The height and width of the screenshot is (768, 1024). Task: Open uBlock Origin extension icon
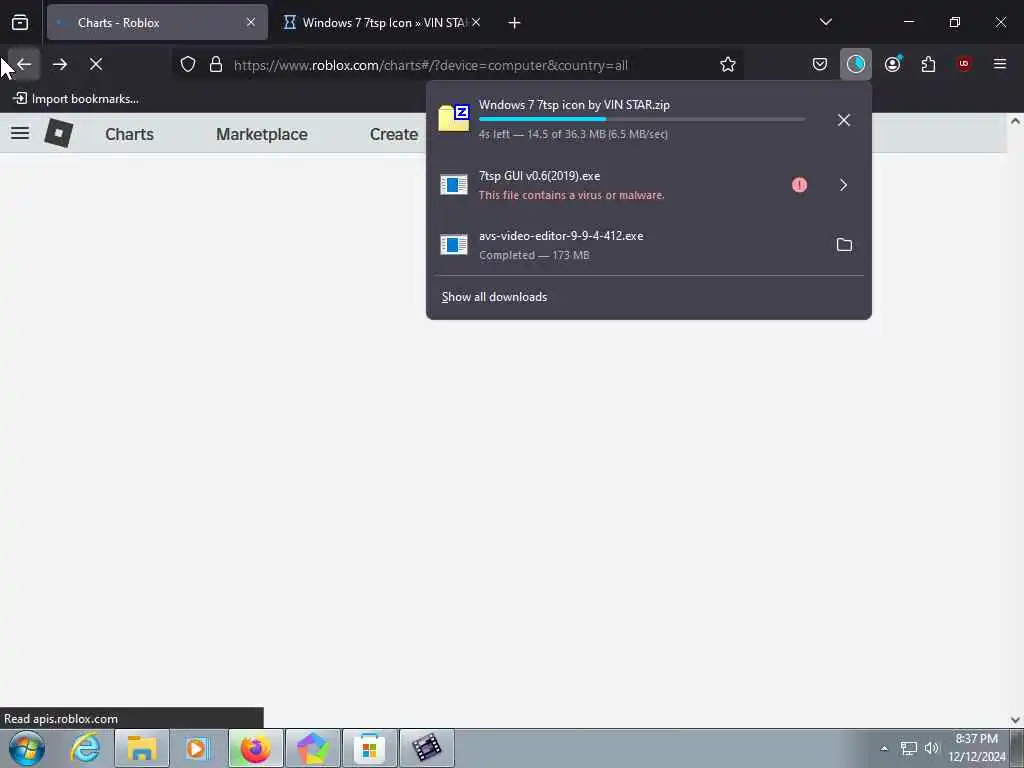[x=964, y=65]
